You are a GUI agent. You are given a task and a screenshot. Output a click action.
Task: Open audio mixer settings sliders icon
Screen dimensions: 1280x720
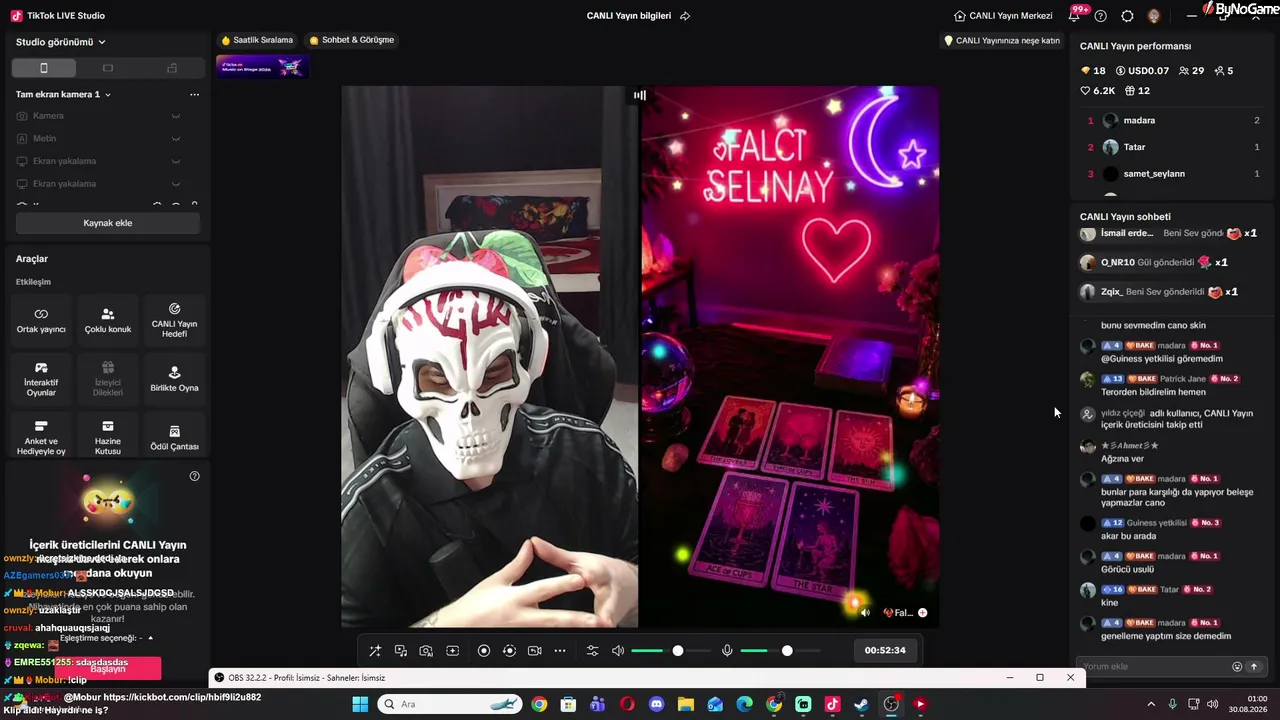tap(592, 651)
